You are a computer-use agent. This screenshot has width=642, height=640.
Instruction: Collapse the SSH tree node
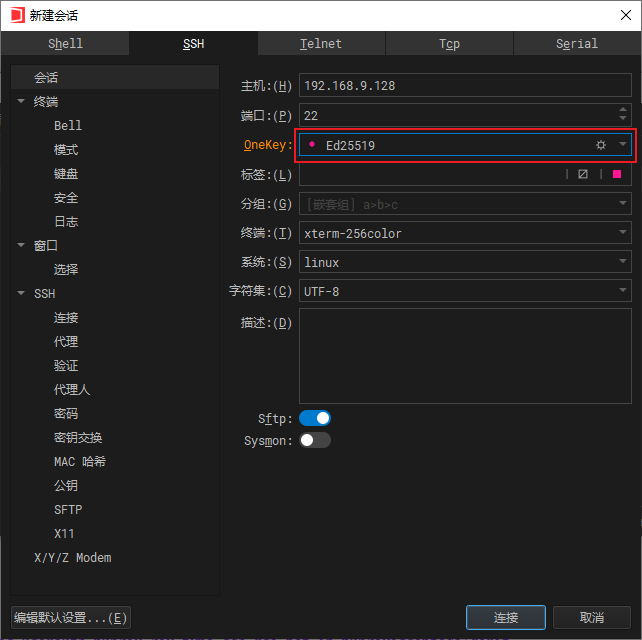(x=21, y=293)
